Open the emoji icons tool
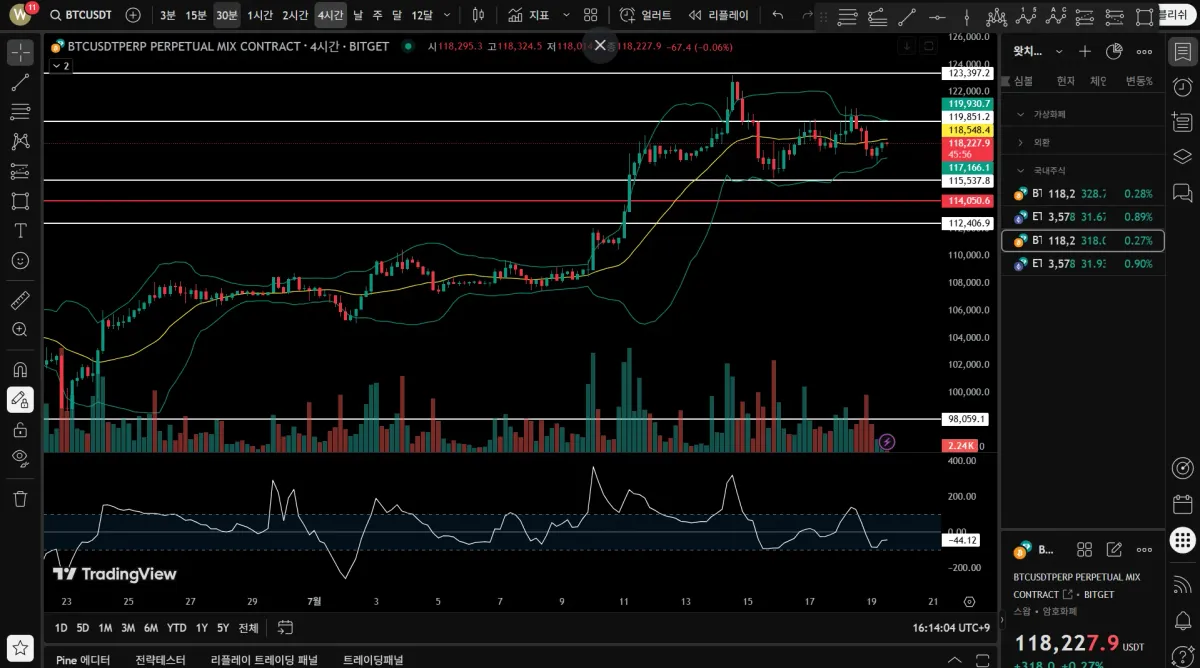1200x668 pixels. (x=20, y=260)
